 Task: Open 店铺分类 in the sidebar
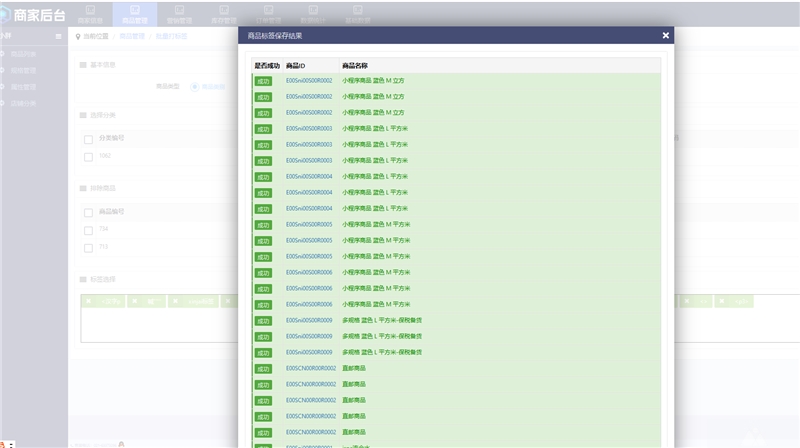coord(23,103)
